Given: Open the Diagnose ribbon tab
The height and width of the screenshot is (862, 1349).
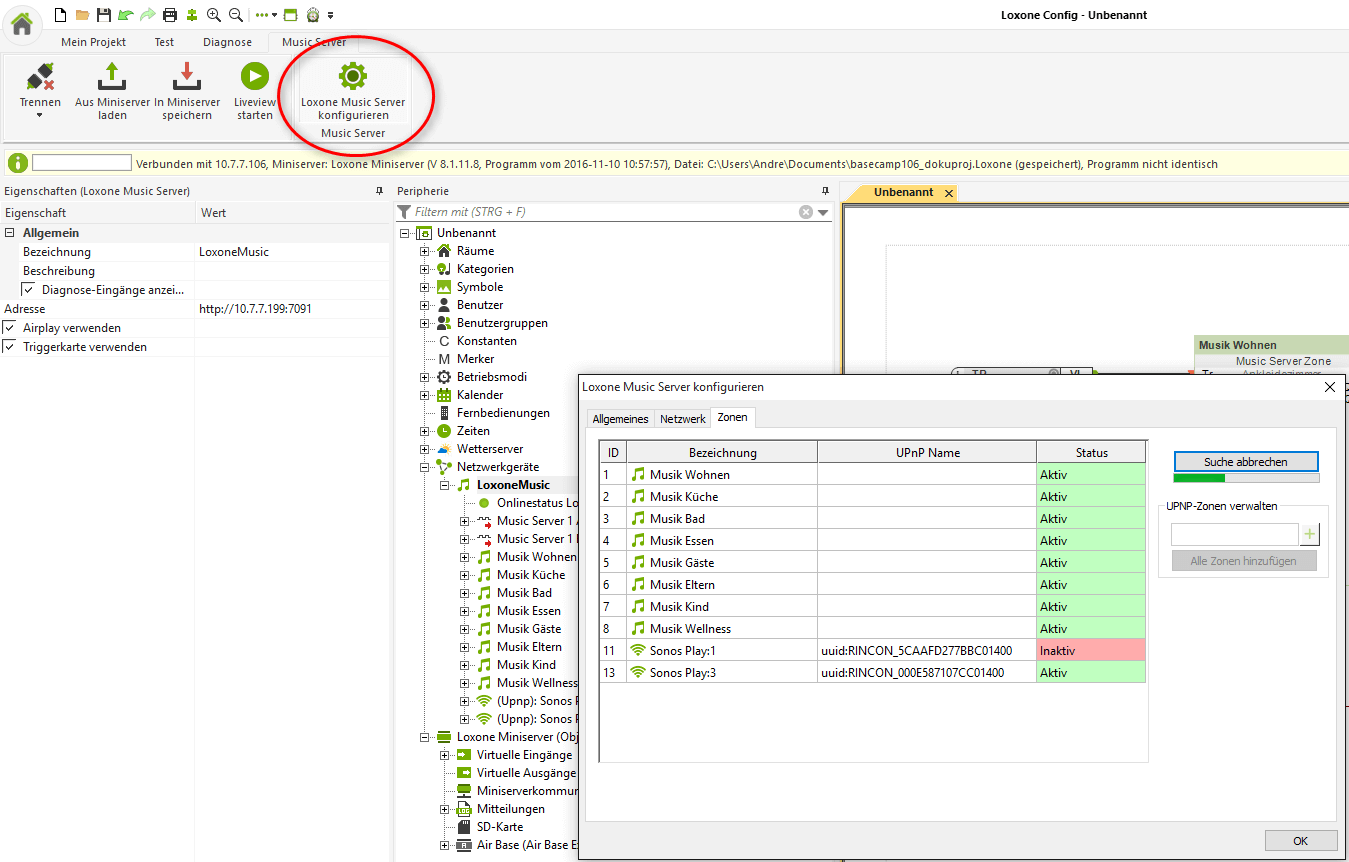Looking at the screenshot, I should pyautogui.click(x=227, y=42).
